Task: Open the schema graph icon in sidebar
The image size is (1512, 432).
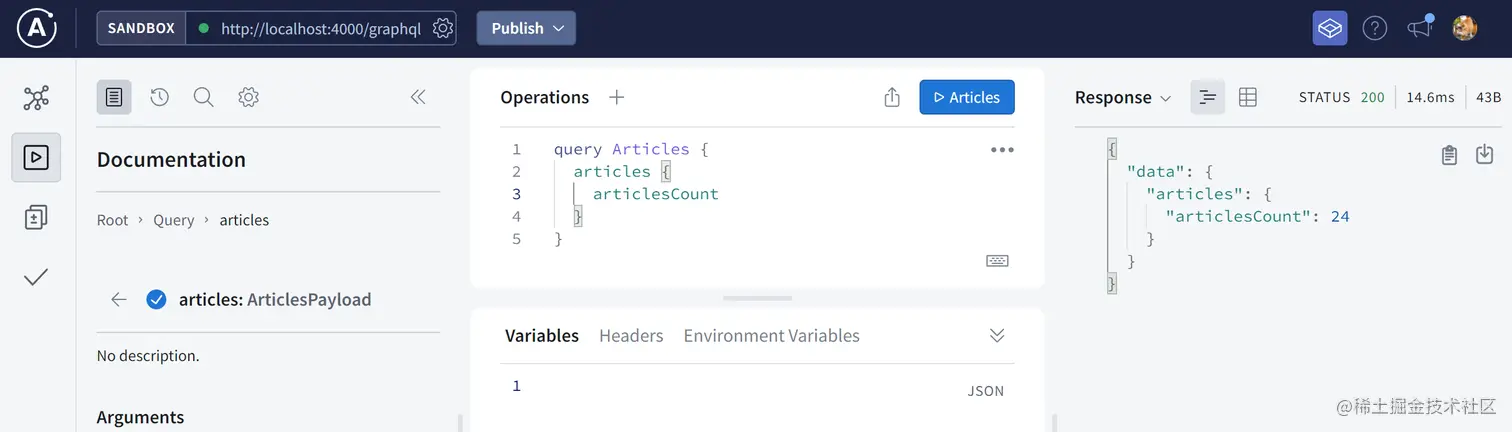Action: [x=36, y=98]
